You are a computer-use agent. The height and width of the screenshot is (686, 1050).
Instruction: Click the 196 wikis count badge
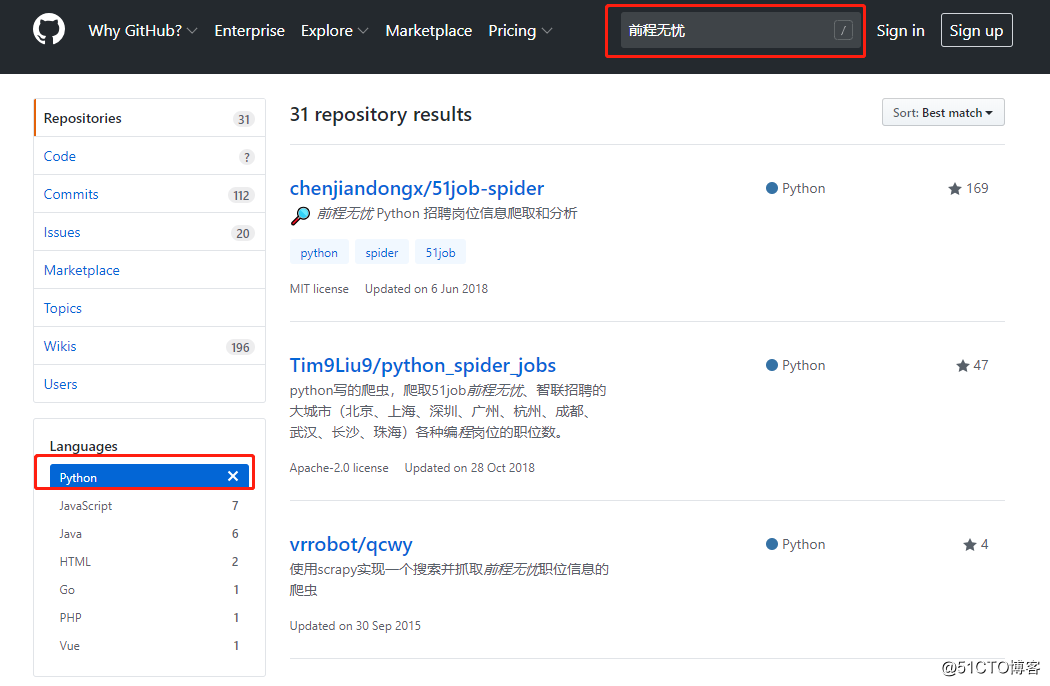coord(240,347)
